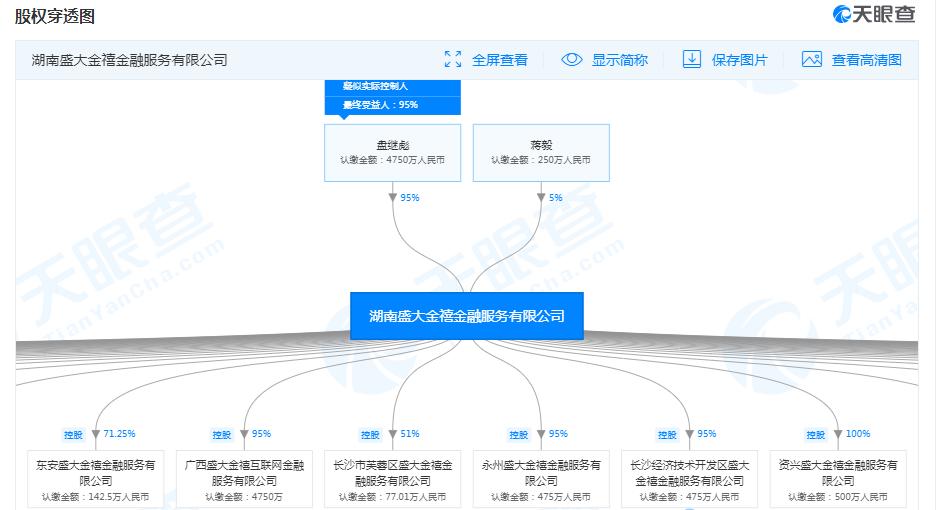Click central node 湖南盛大金禧金融服务有限公司
Screen dimensions: 936x510
(466, 316)
